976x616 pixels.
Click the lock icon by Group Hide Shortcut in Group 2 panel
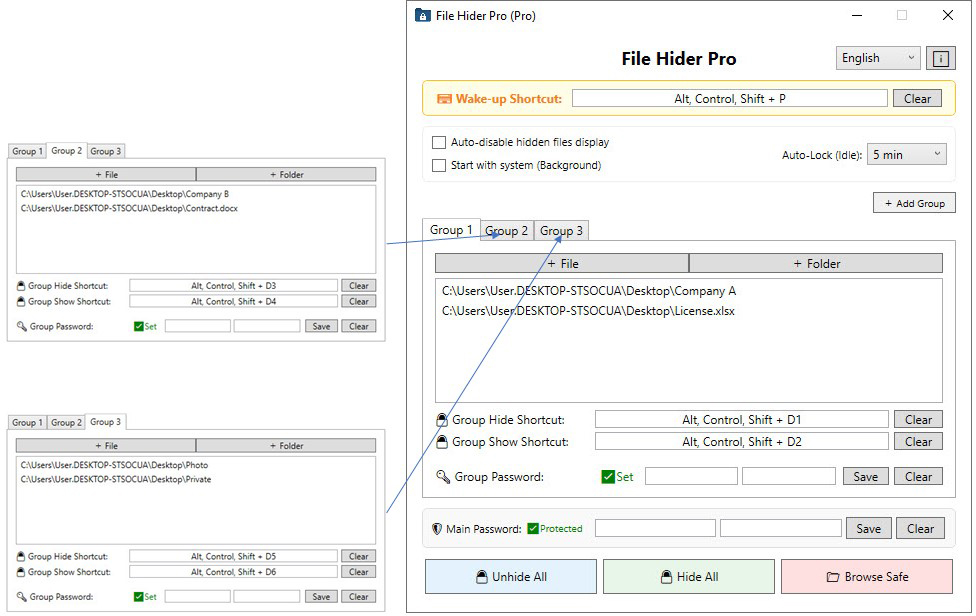click(21, 286)
